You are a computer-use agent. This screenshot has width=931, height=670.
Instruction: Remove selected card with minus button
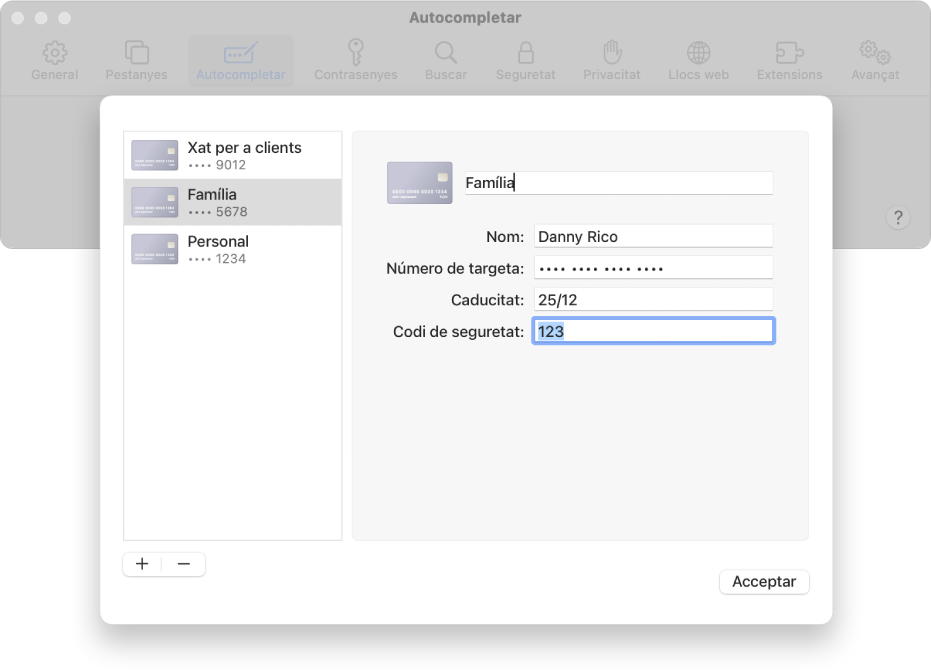[x=184, y=564]
